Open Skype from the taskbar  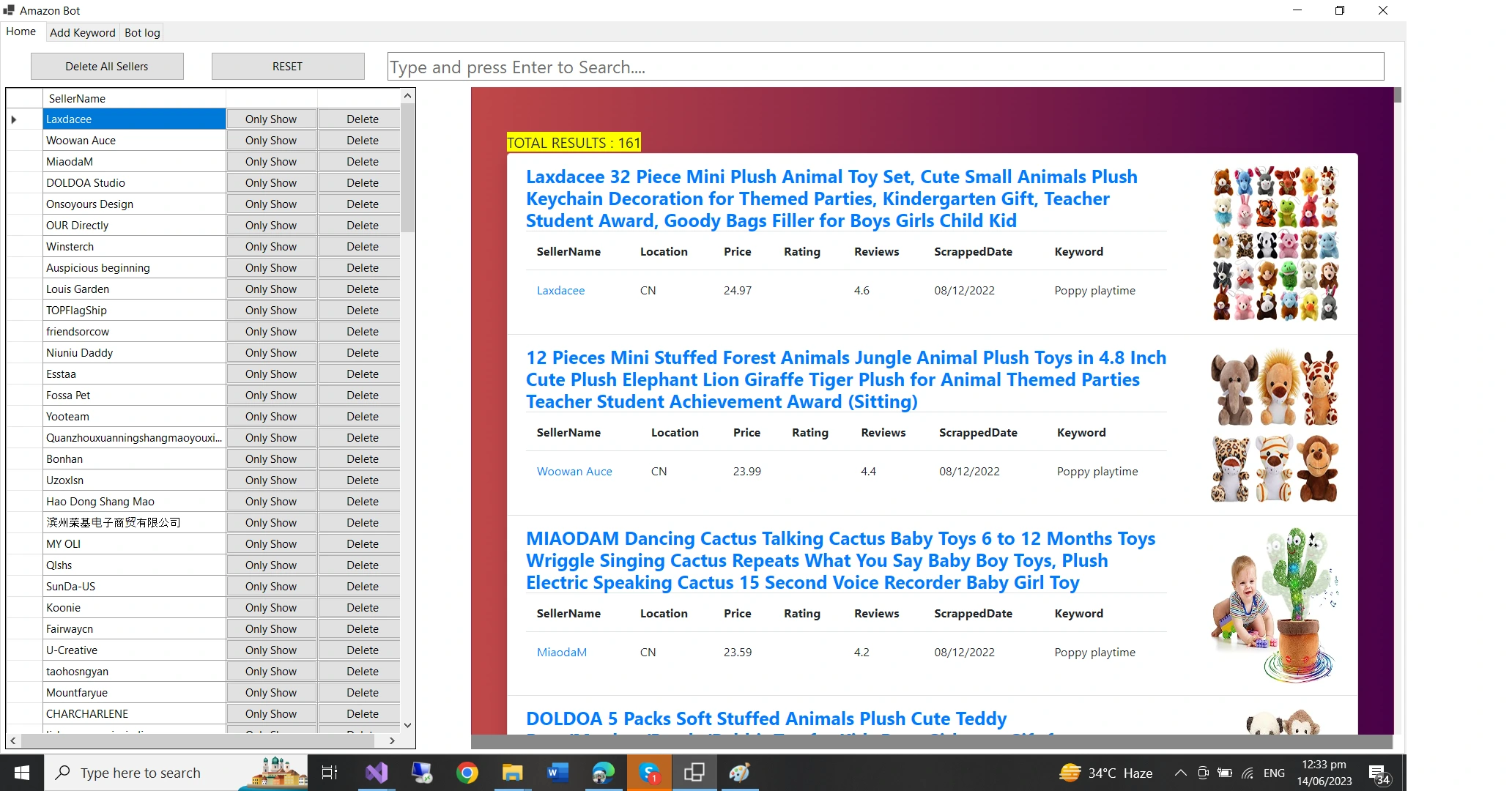pos(649,773)
